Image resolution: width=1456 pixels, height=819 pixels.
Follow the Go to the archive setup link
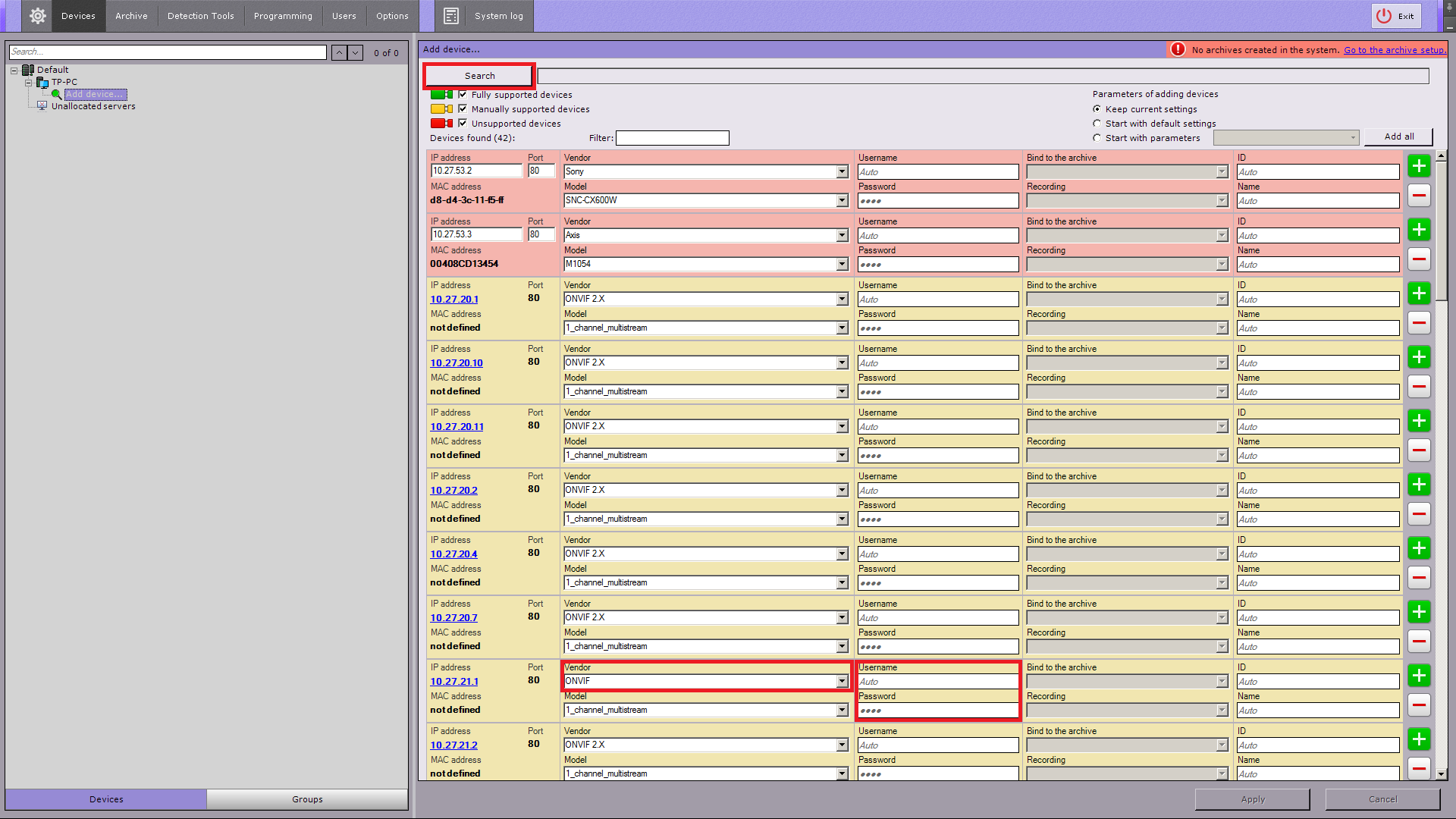coord(1394,50)
